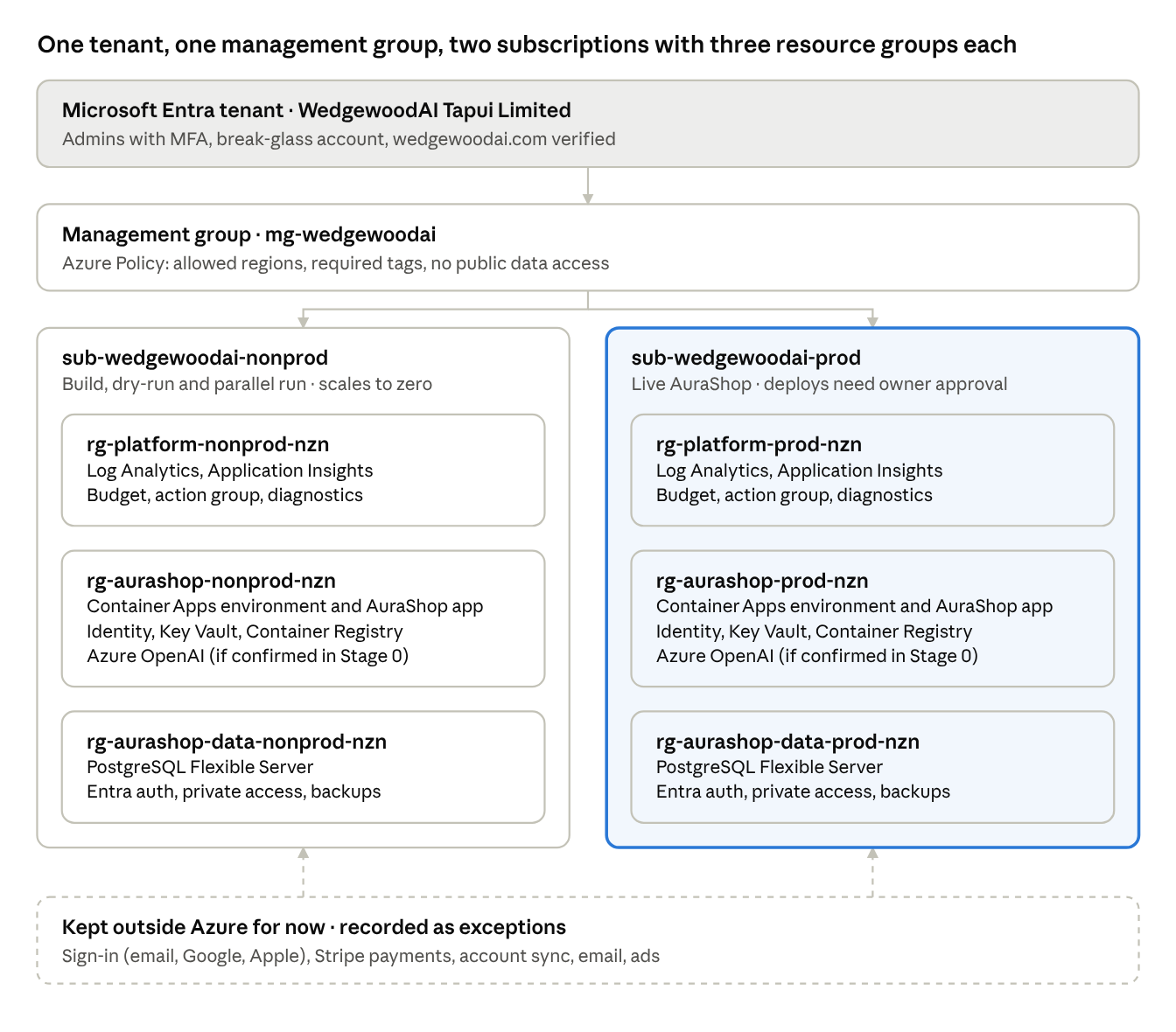This screenshot has width=1176, height=1032.
Task: Click 'Log Analytics, Application Insights' under rg-platform-prod-nzn
Action: pyautogui.click(x=800, y=471)
